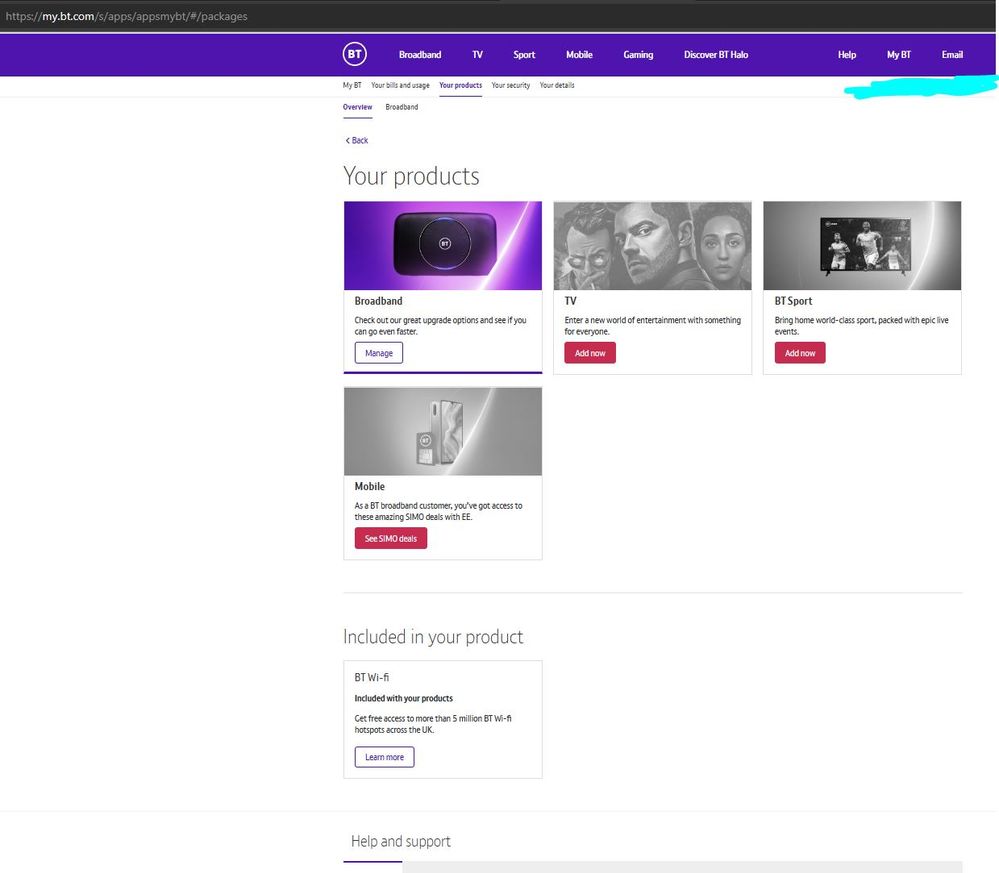Click the Broadband hub product image

(x=443, y=246)
